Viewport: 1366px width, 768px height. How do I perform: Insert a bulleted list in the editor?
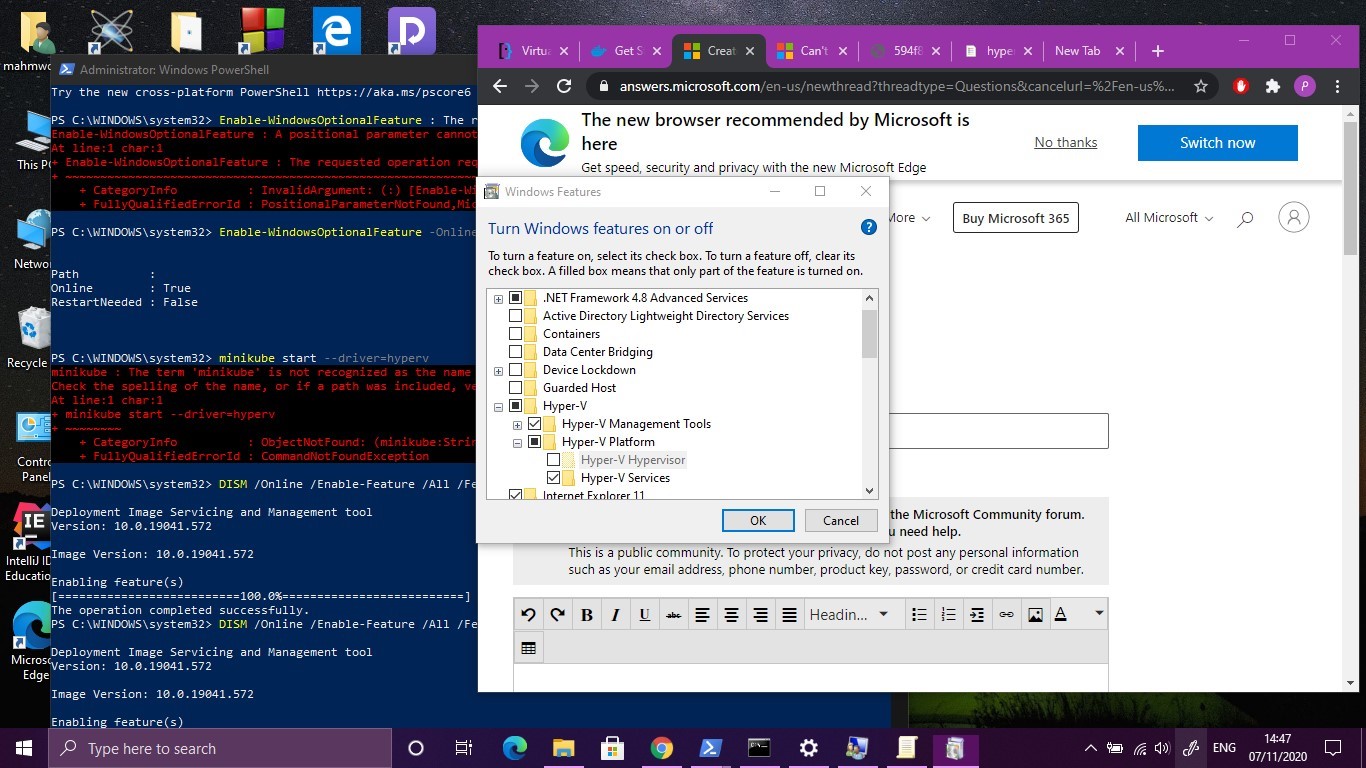click(x=919, y=615)
